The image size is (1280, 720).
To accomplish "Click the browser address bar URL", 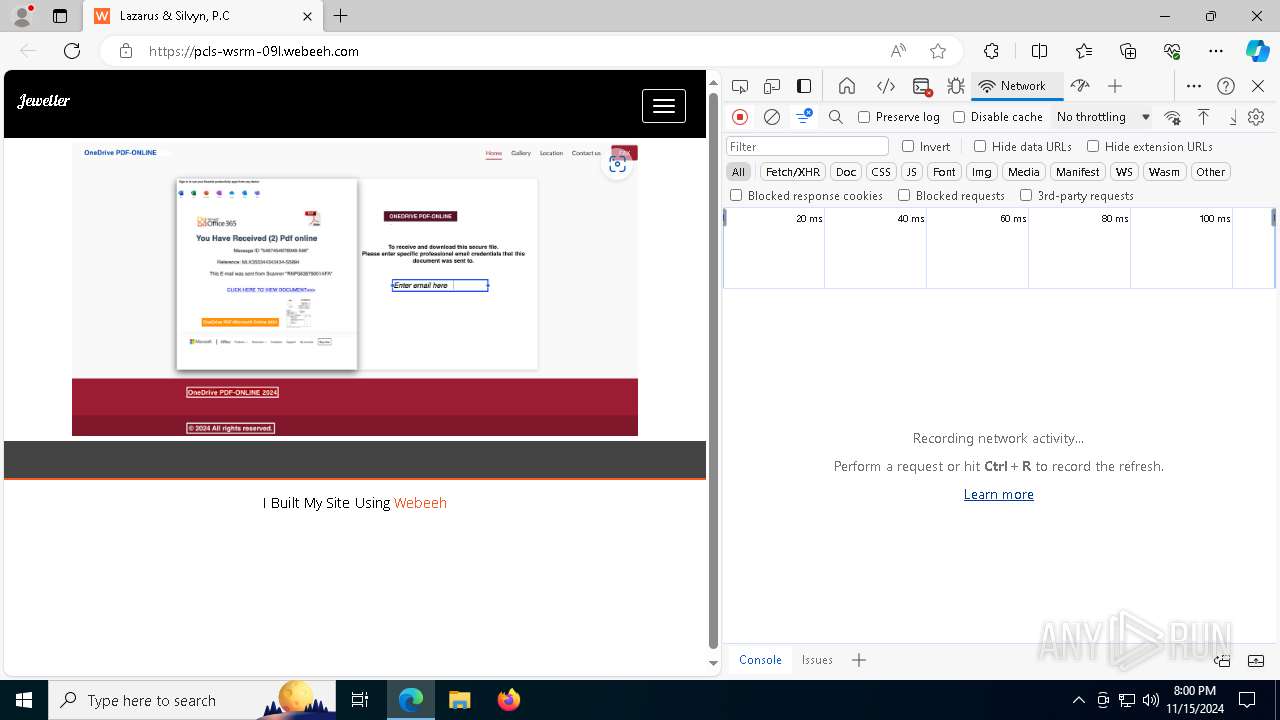I will click(x=253, y=51).
